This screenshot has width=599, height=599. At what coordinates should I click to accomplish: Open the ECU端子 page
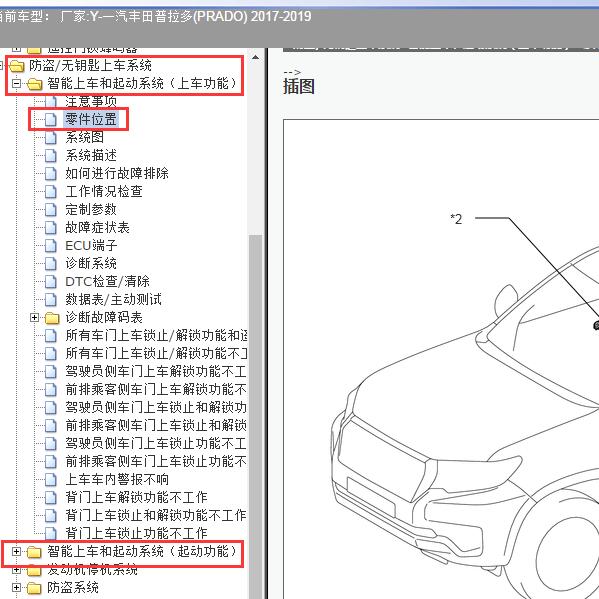click(91, 245)
